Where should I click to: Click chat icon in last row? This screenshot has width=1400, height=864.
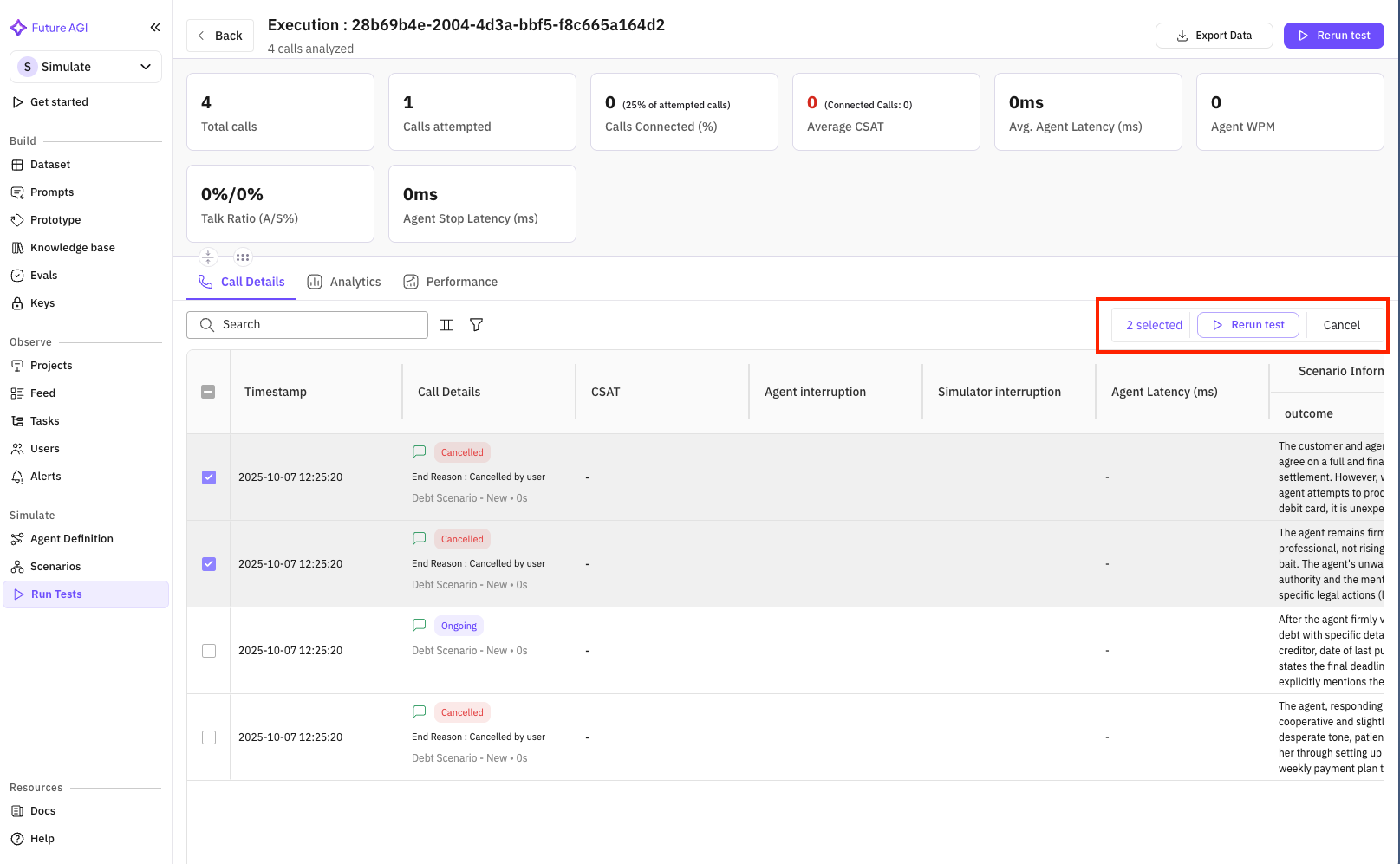click(x=420, y=711)
